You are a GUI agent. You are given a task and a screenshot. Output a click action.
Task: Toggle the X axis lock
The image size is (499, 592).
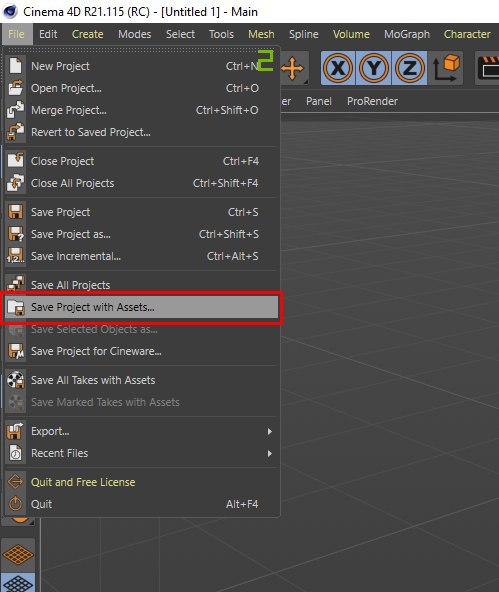click(x=338, y=68)
